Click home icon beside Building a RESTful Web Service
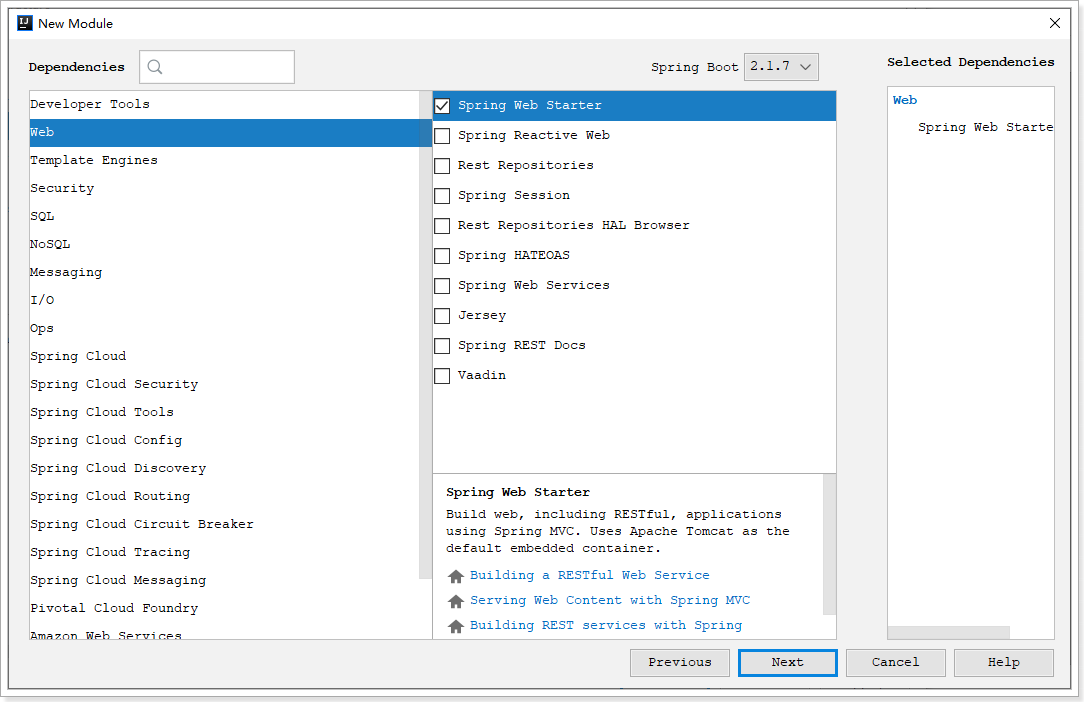This screenshot has width=1084, height=702. click(456, 576)
